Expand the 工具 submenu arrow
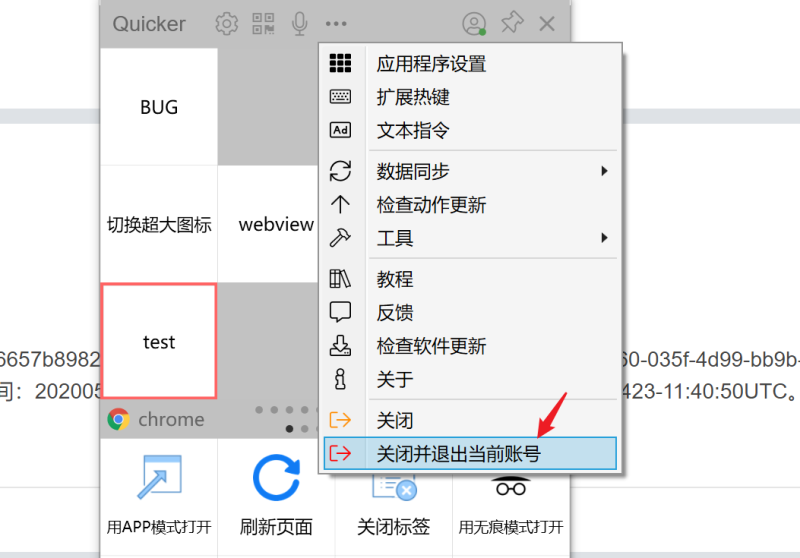Viewport: 800px width, 558px height. coord(604,238)
